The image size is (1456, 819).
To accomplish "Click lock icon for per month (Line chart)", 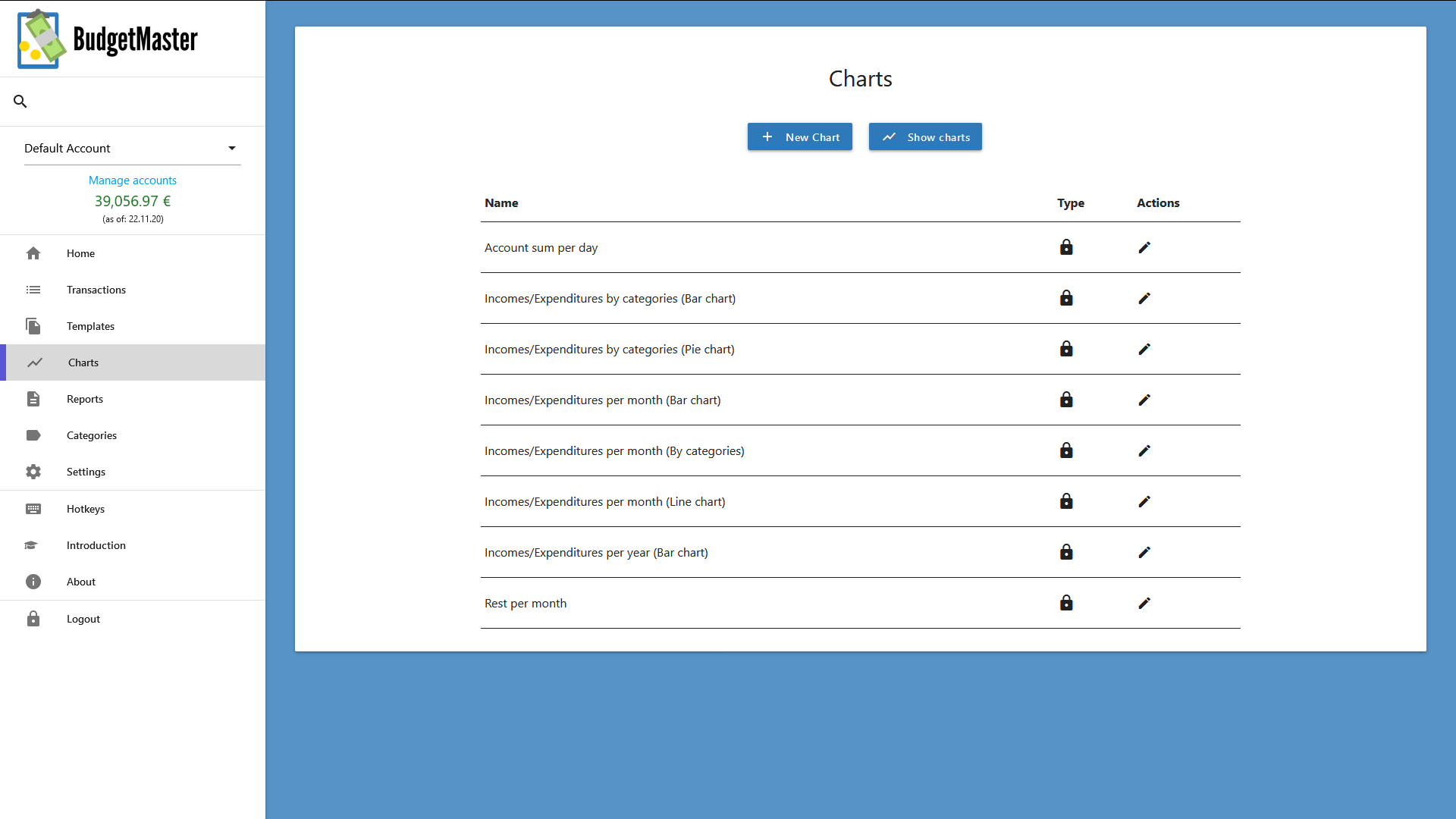I will 1066,501.
